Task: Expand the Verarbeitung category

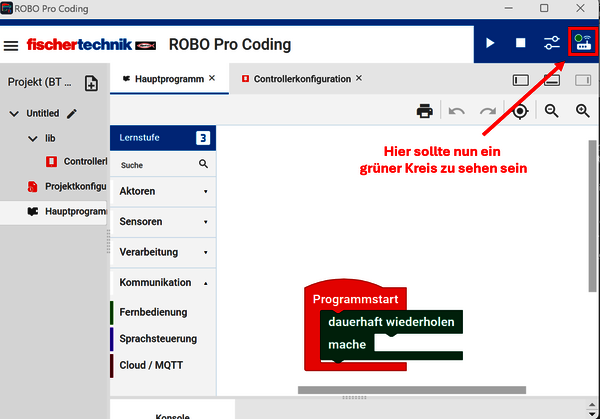Action: 163,252
